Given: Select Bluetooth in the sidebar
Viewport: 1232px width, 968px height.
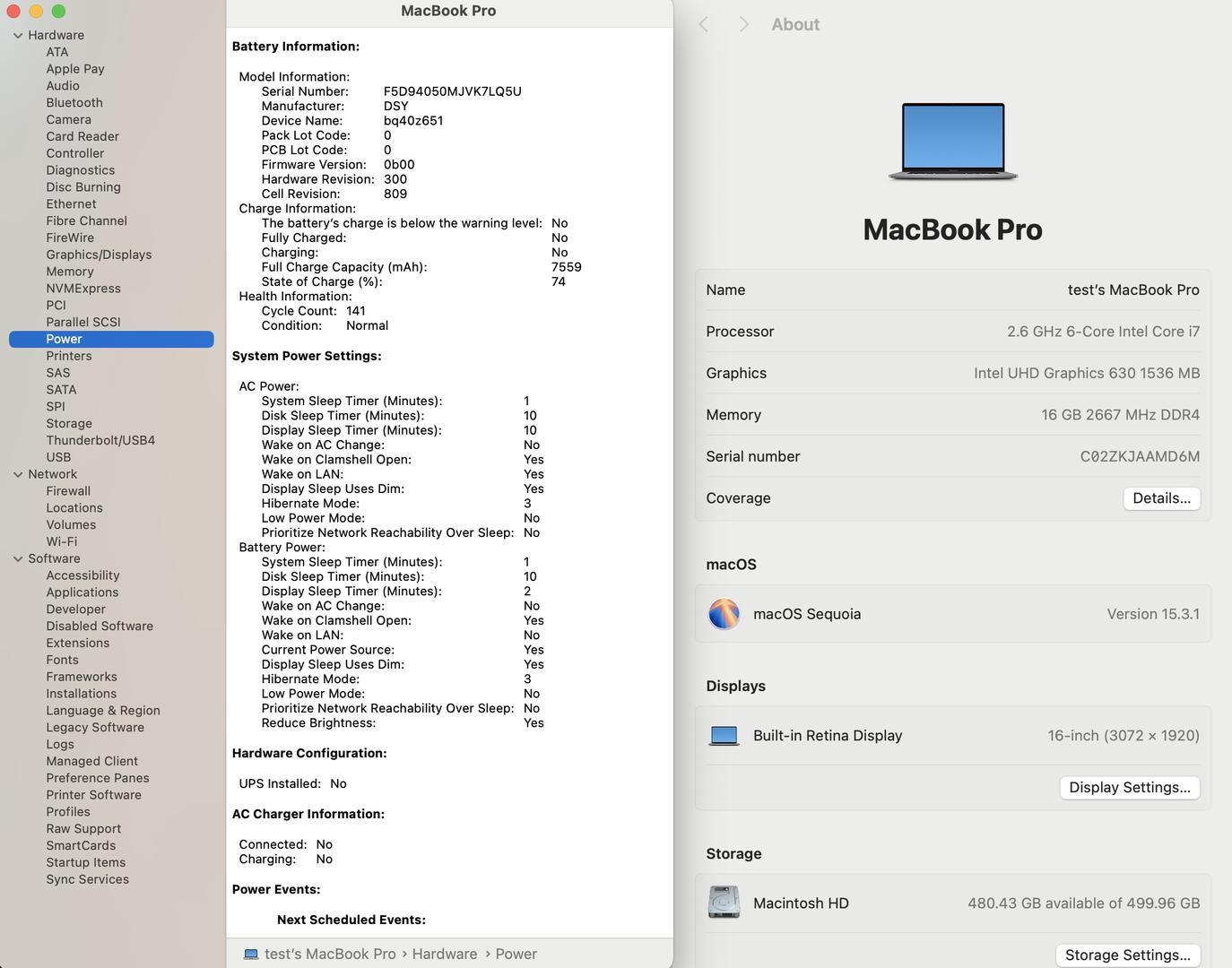Looking at the screenshot, I should [74, 103].
